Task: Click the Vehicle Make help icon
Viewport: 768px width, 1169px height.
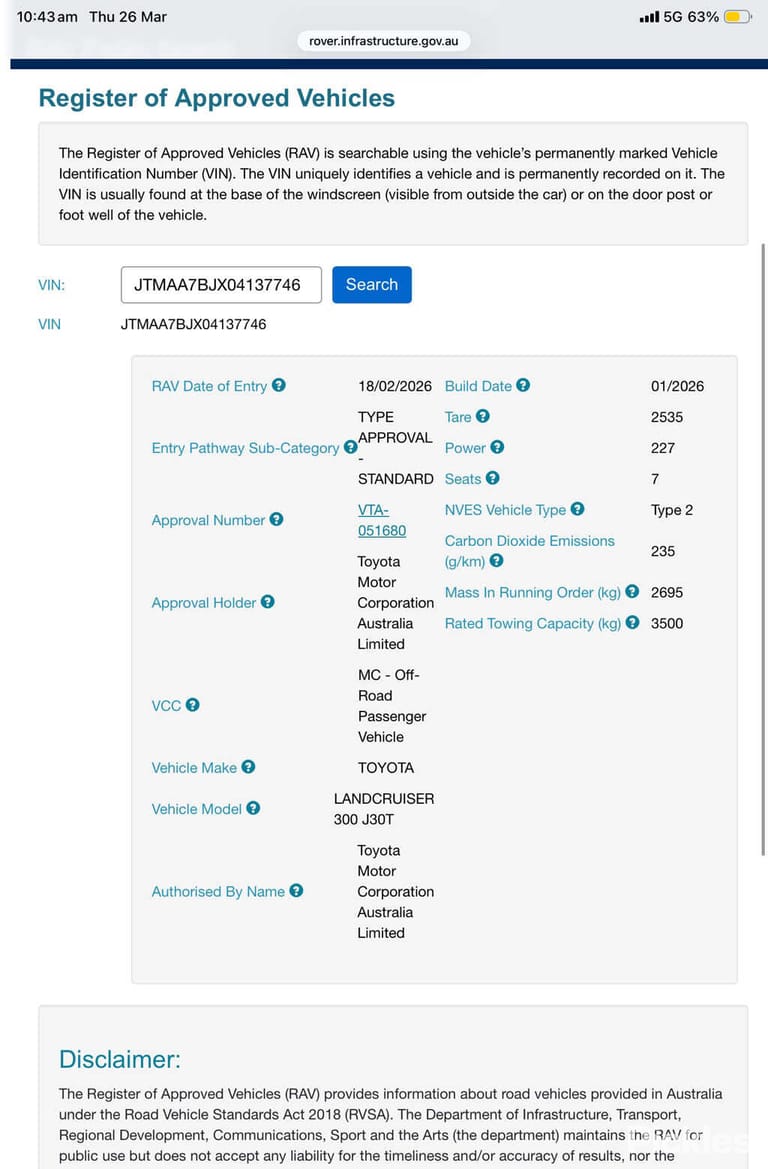Action: [248, 766]
